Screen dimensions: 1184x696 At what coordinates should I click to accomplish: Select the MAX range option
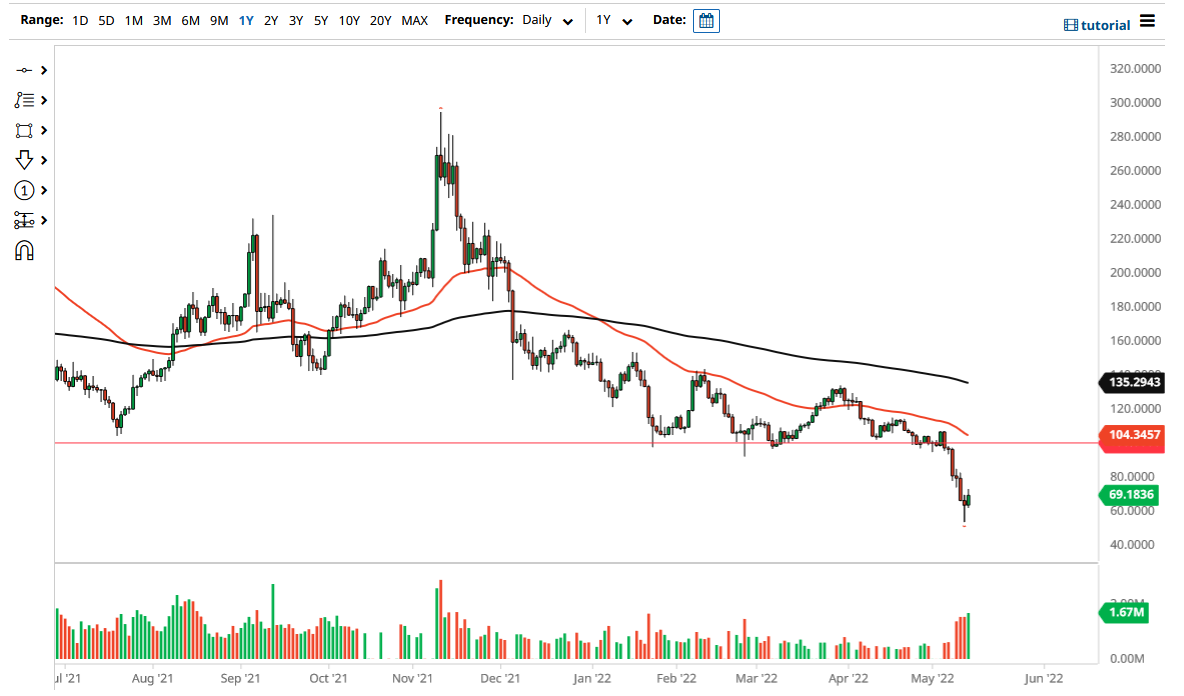tap(415, 19)
